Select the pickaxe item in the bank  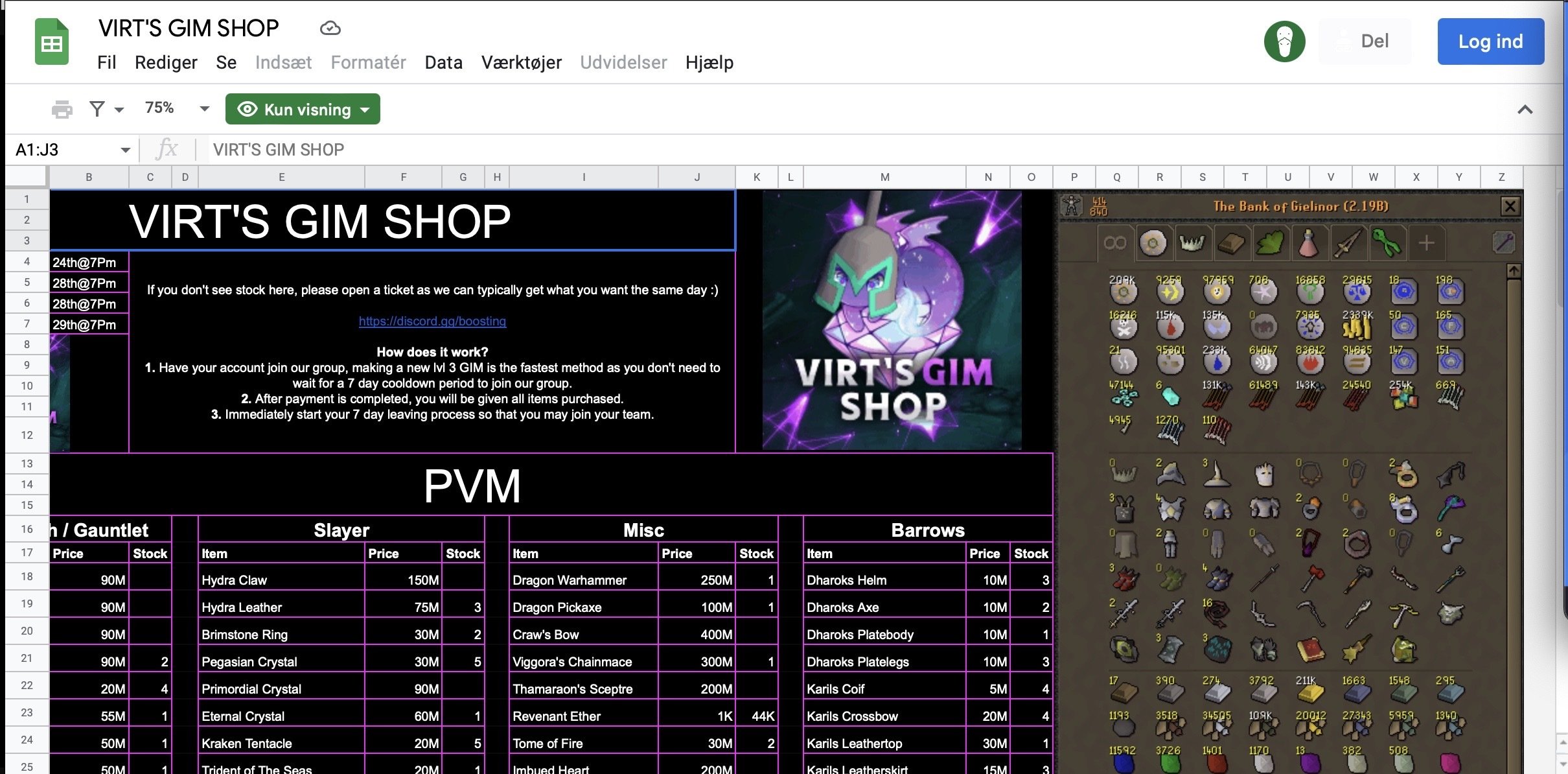point(1403,614)
